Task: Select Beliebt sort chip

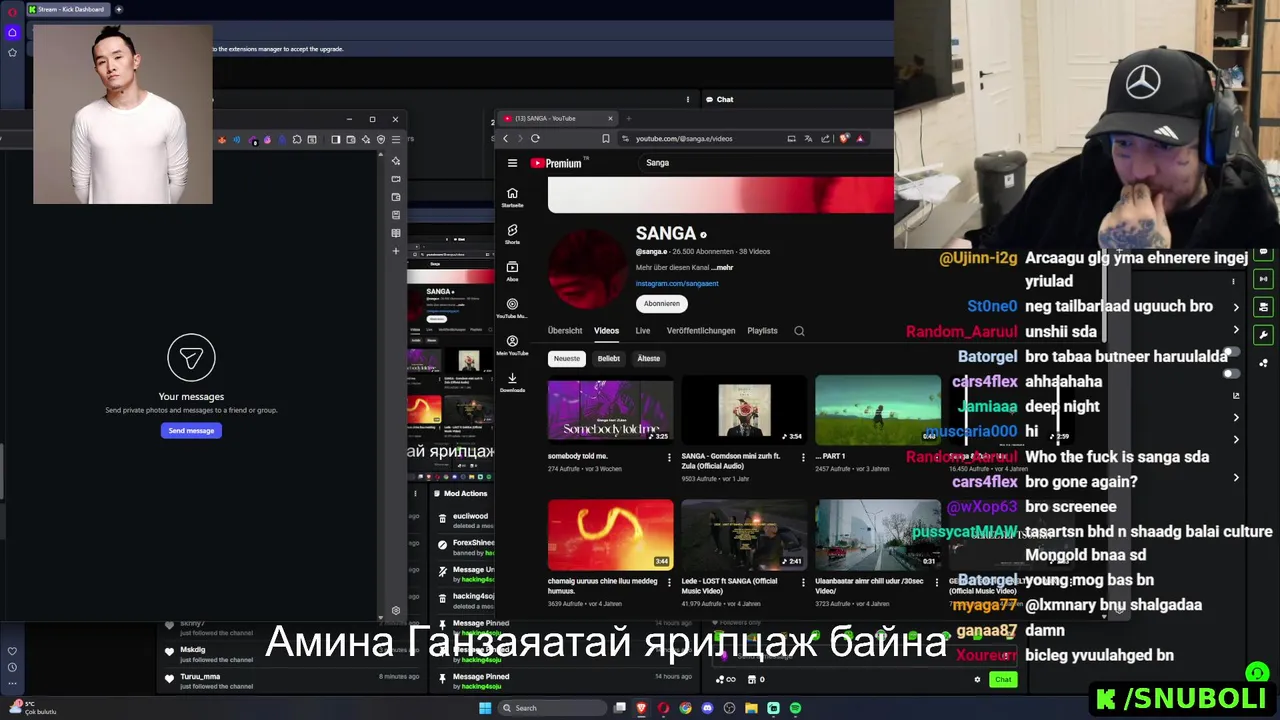Action: click(x=609, y=358)
